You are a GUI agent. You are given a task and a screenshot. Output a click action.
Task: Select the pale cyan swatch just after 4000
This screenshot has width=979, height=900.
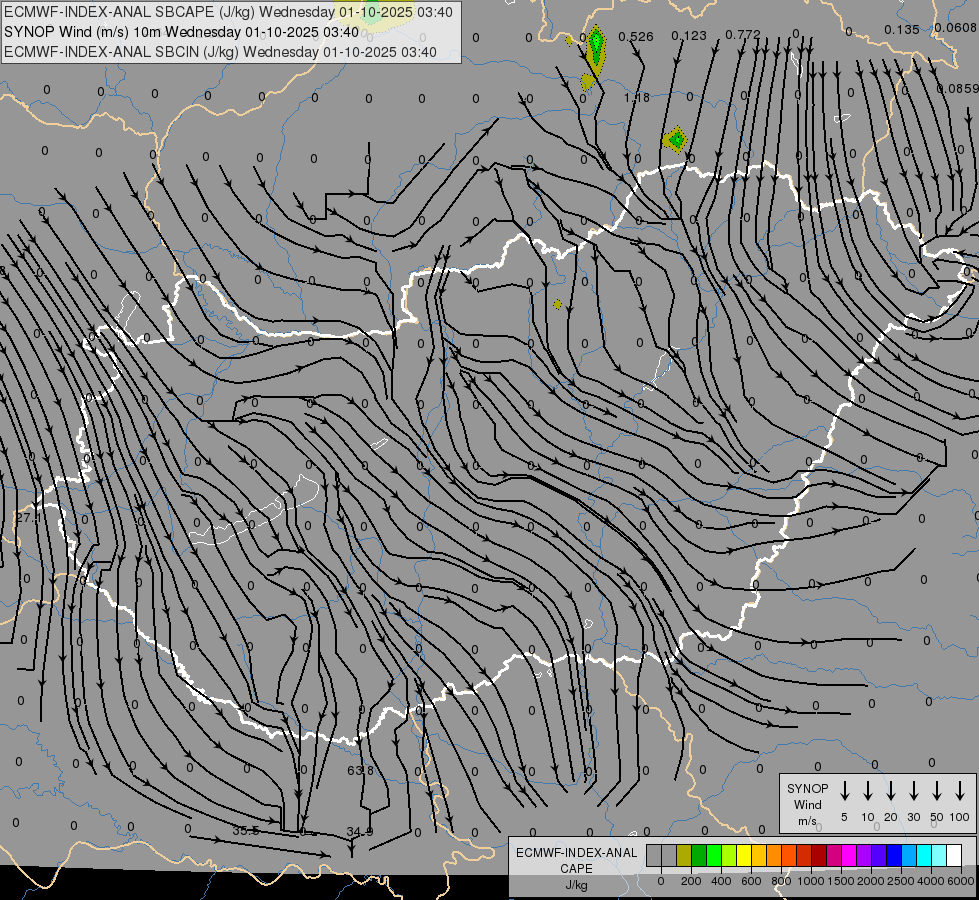click(x=938, y=855)
